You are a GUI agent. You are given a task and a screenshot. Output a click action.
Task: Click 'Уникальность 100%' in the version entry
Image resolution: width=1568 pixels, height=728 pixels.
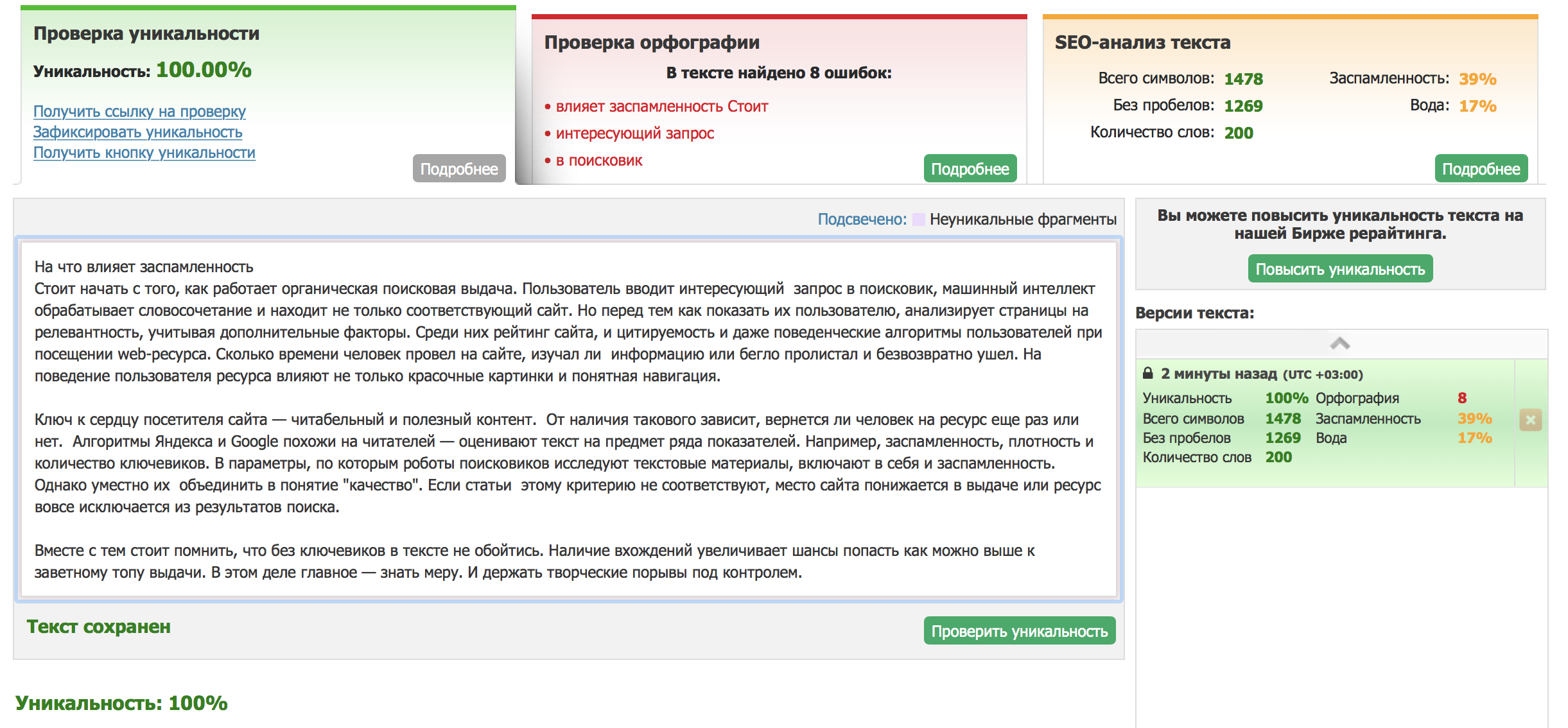pyautogui.click(x=1225, y=398)
